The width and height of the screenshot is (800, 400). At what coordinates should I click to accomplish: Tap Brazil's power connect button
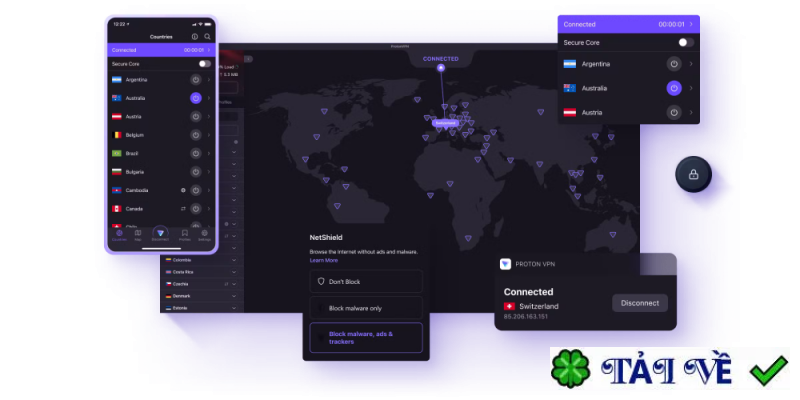tap(196, 153)
